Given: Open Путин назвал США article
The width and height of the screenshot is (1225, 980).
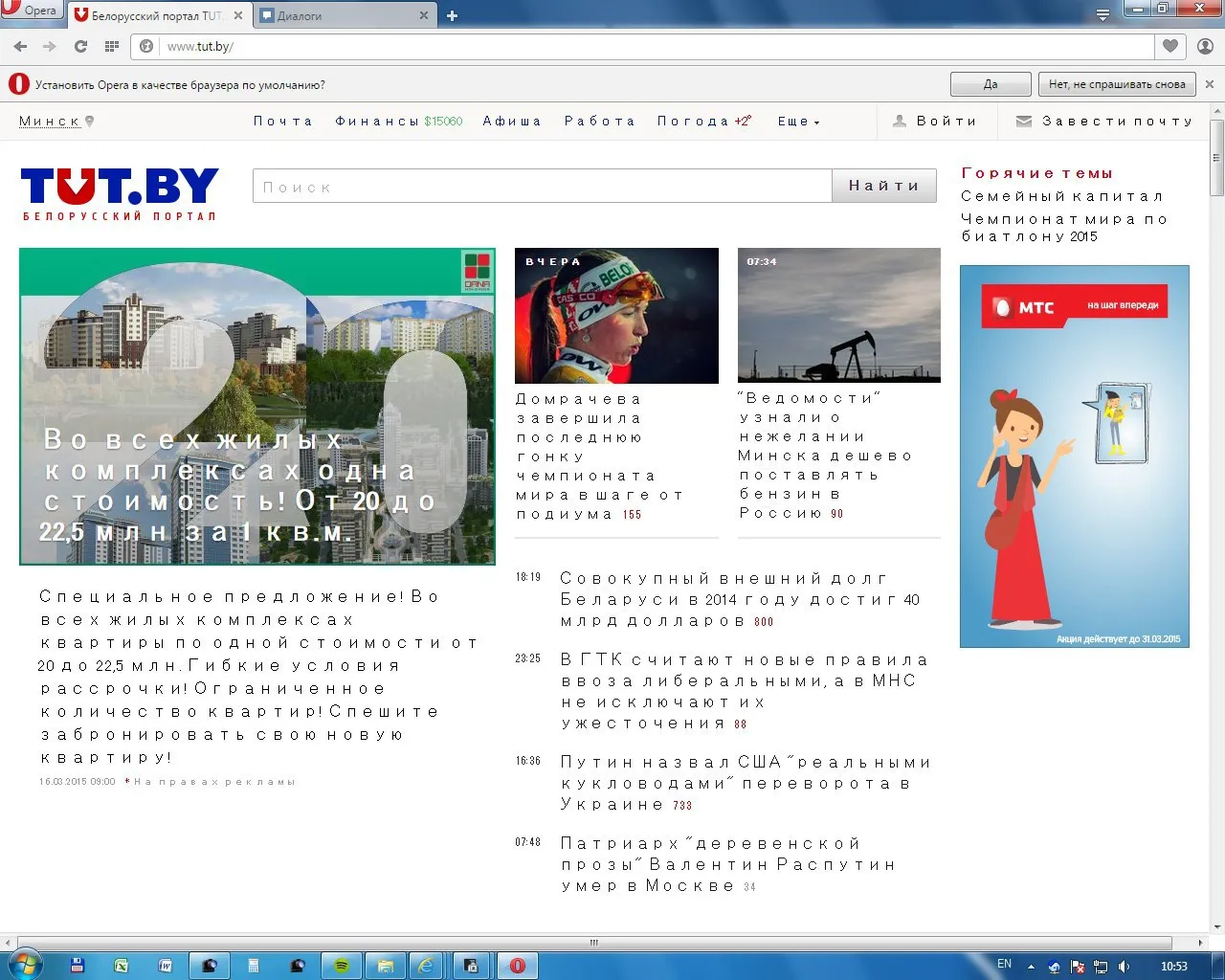Looking at the screenshot, I should [x=746, y=784].
